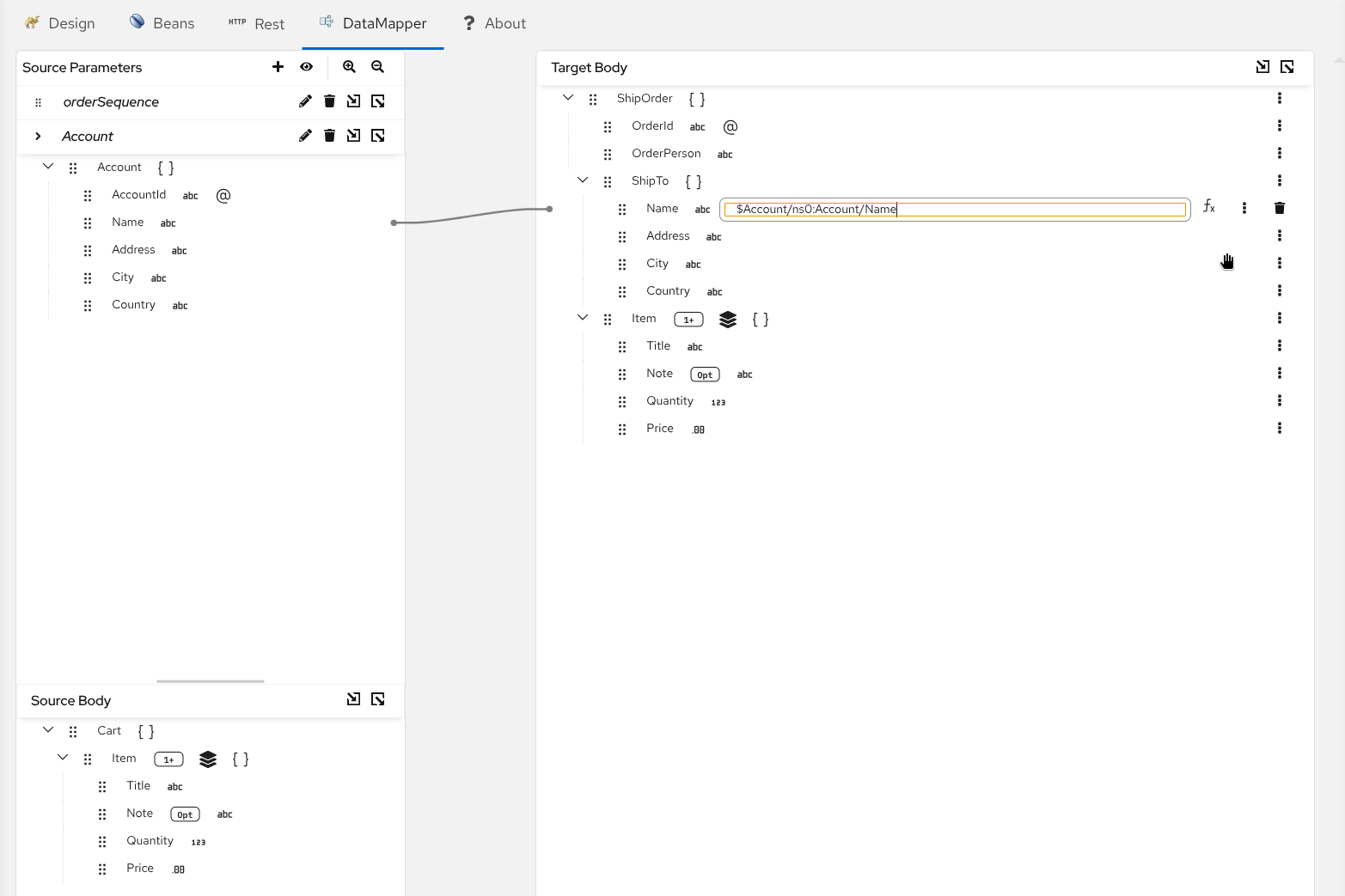Screen dimensions: 1345x896
Task: Grab drag handle of target Quantity row
Action: click(622, 401)
